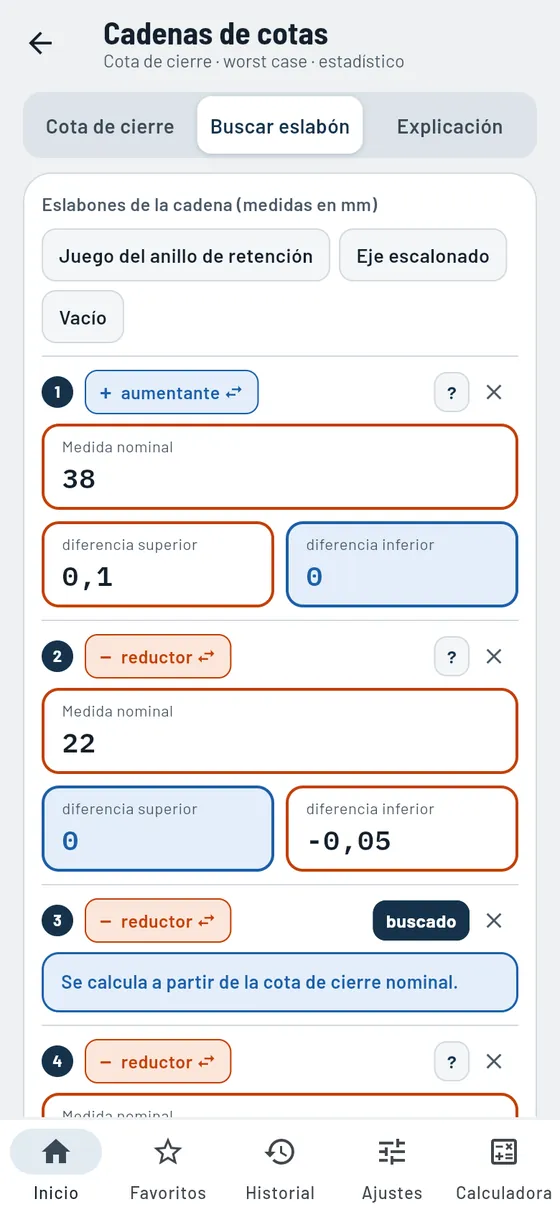Switch to the Cota de cierre tab
560x1212 pixels.
[x=110, y=126]
